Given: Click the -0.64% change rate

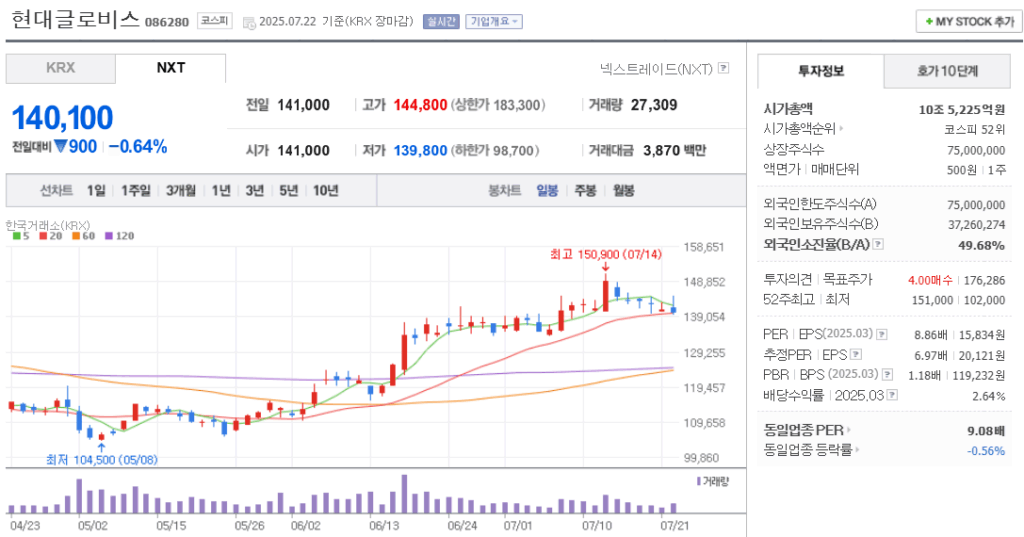Looking at the screenshot, I should click(x=138, y=146).
